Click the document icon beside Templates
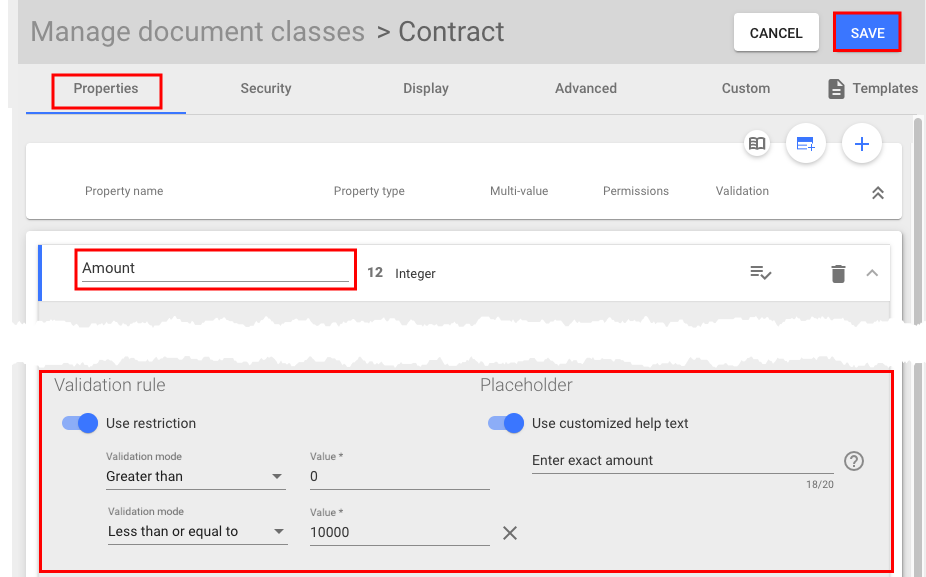 tap(836, 88)
